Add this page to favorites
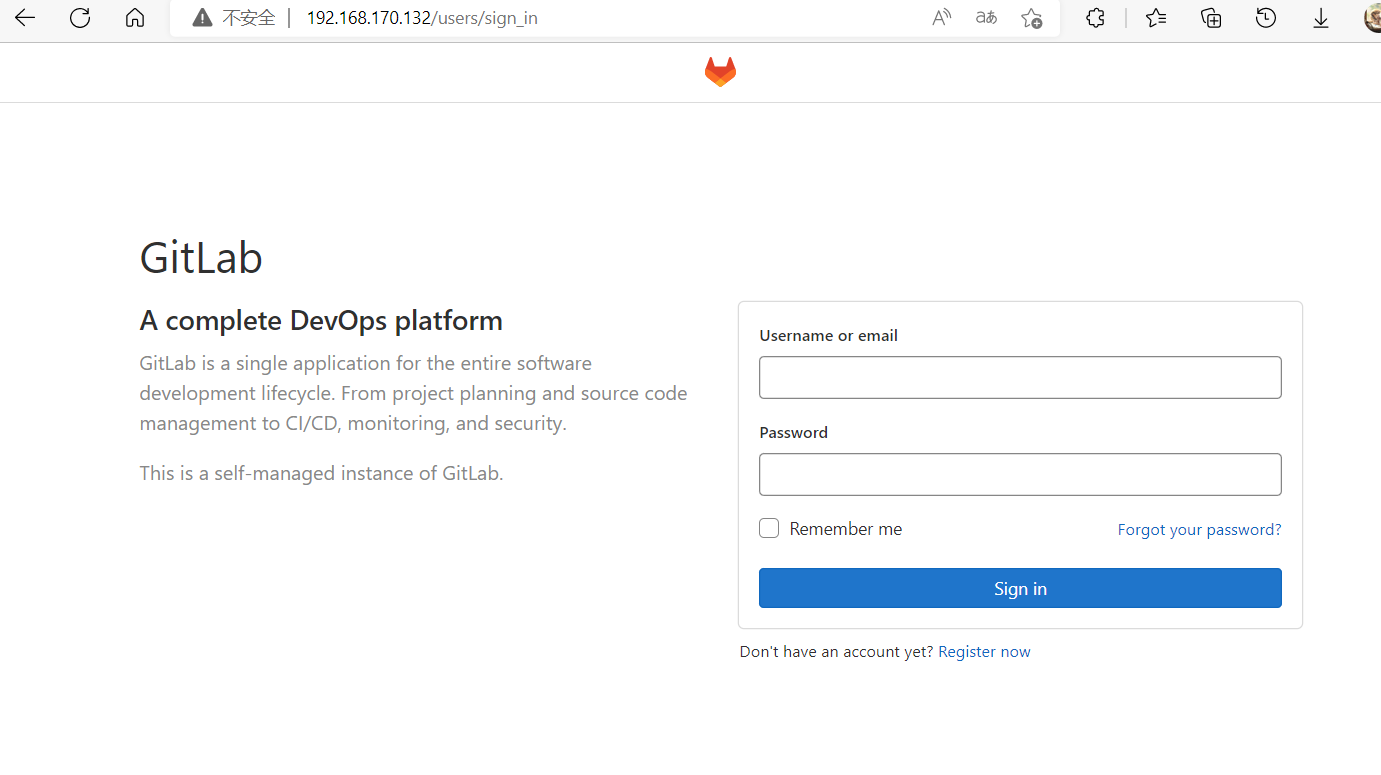Viewport: 1381px width, 775px height. pyautogui.click(x=1032, y=18)
